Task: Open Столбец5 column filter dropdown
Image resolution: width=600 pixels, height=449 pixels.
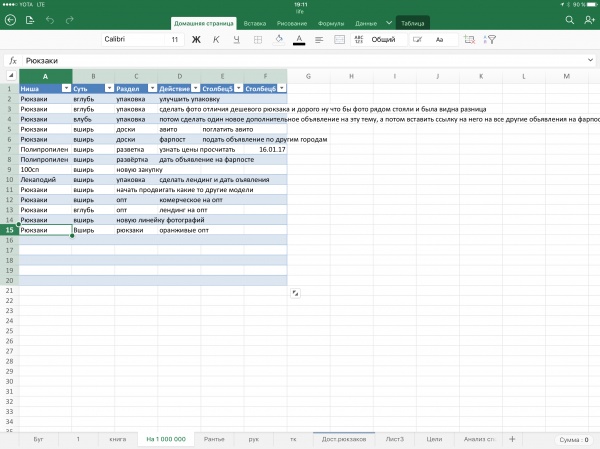Action: click(239, 88)
